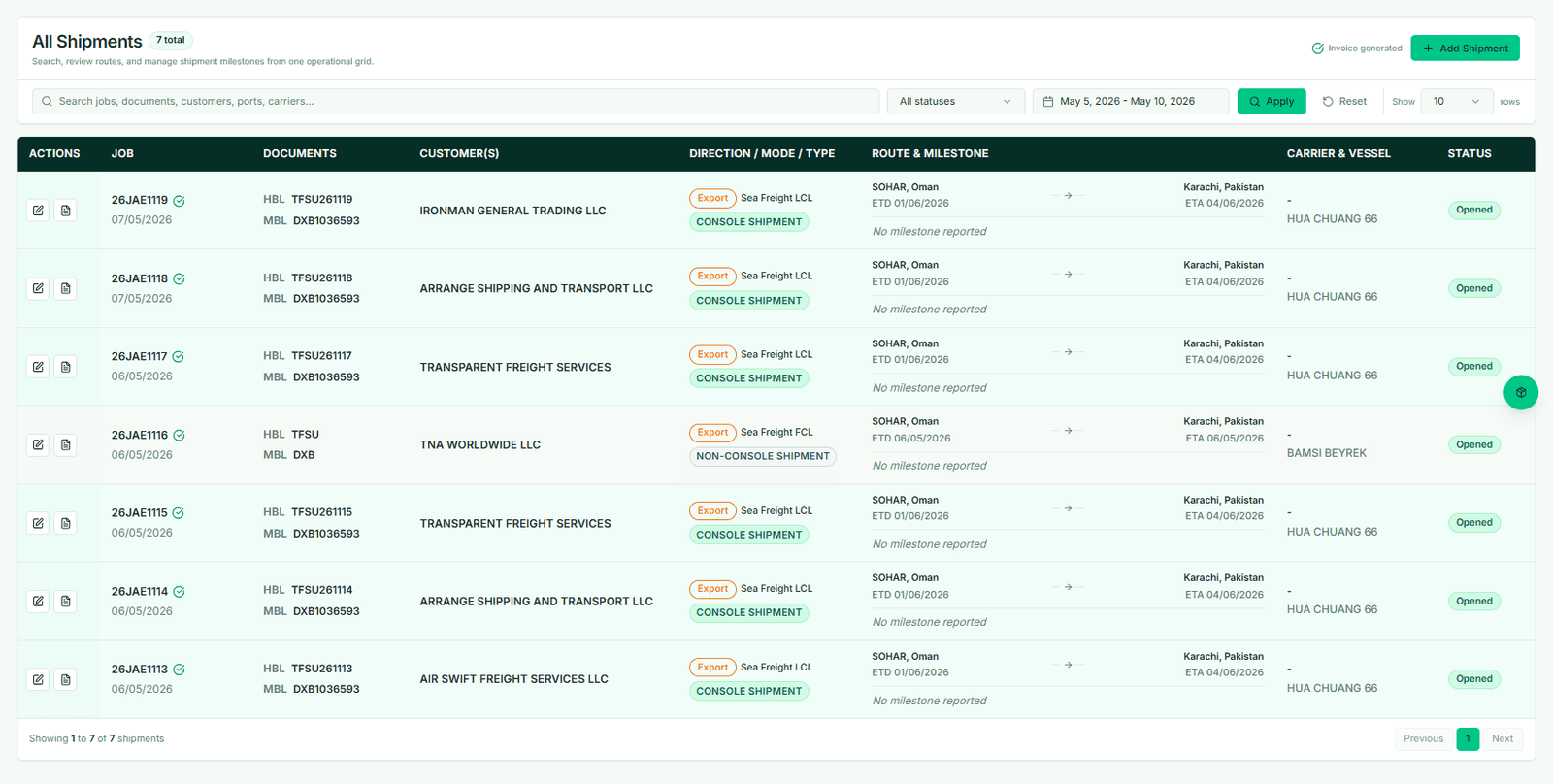
Task: Select document icon for 26JAE1115
Action: (65, 523)
